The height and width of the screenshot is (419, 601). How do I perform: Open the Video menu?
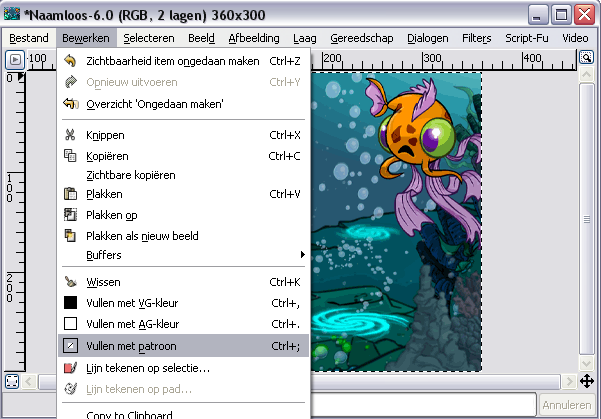575,38
